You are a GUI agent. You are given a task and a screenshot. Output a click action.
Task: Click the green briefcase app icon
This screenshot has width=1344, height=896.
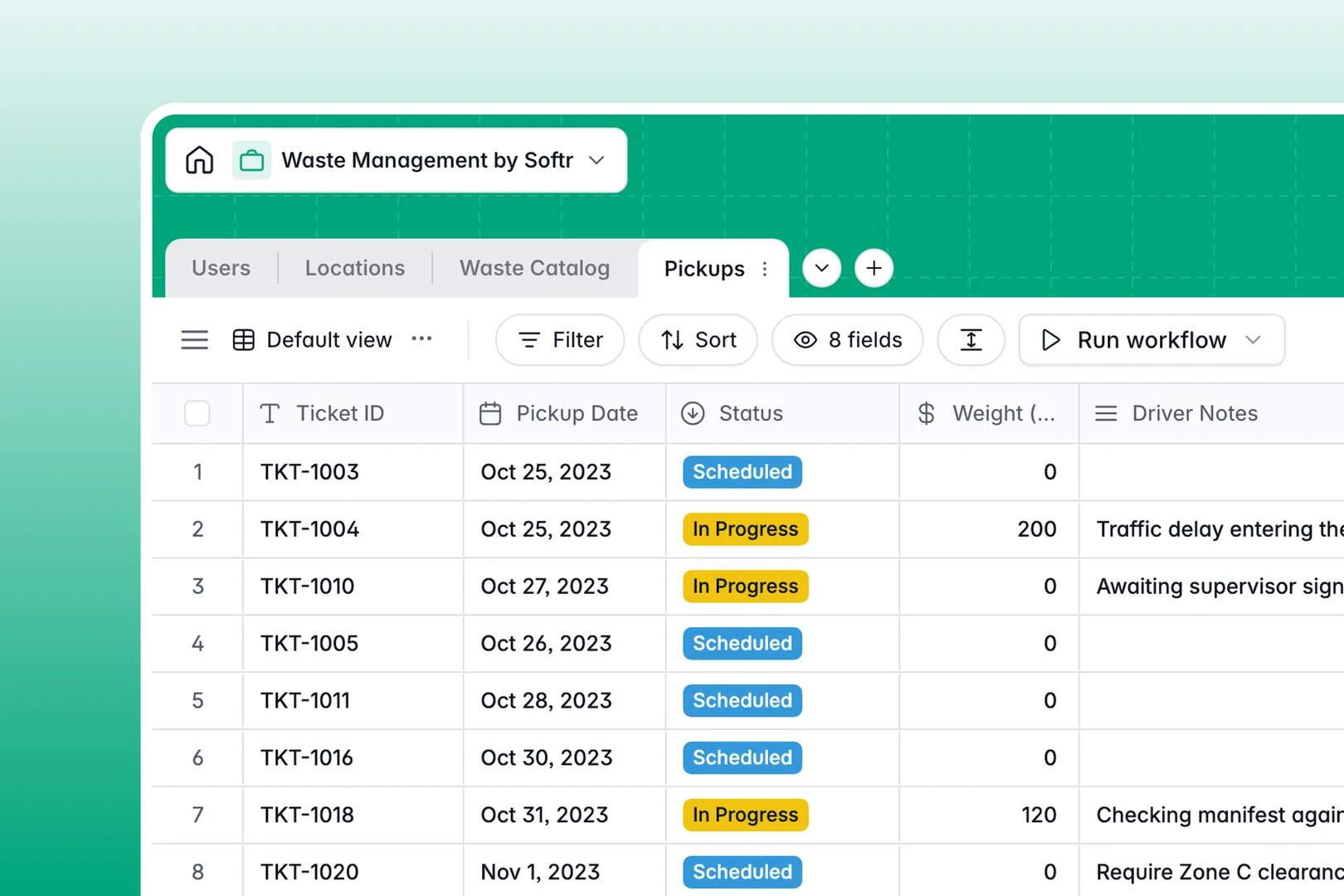click(251, 160)
